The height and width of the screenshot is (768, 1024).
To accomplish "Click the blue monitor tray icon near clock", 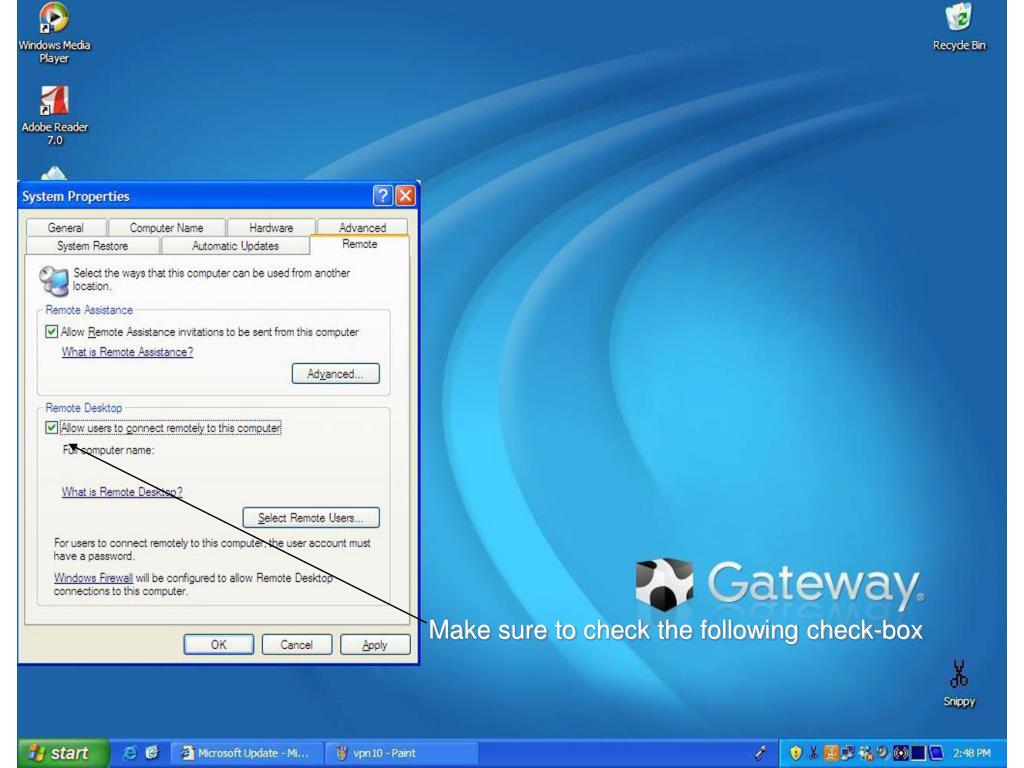I will point(936,753).
